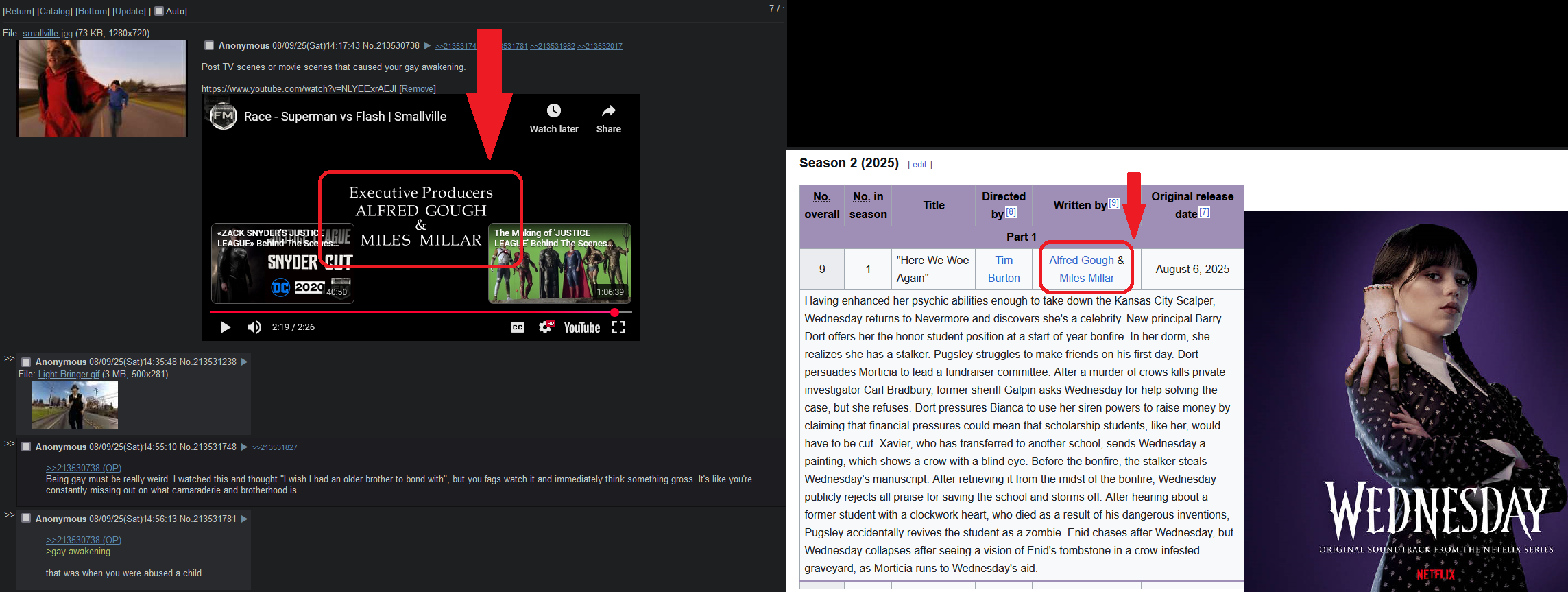Click the "Season 2 (2025)" heading
The height and width of the screenshot is (592, 1568).
click(849, 163)
